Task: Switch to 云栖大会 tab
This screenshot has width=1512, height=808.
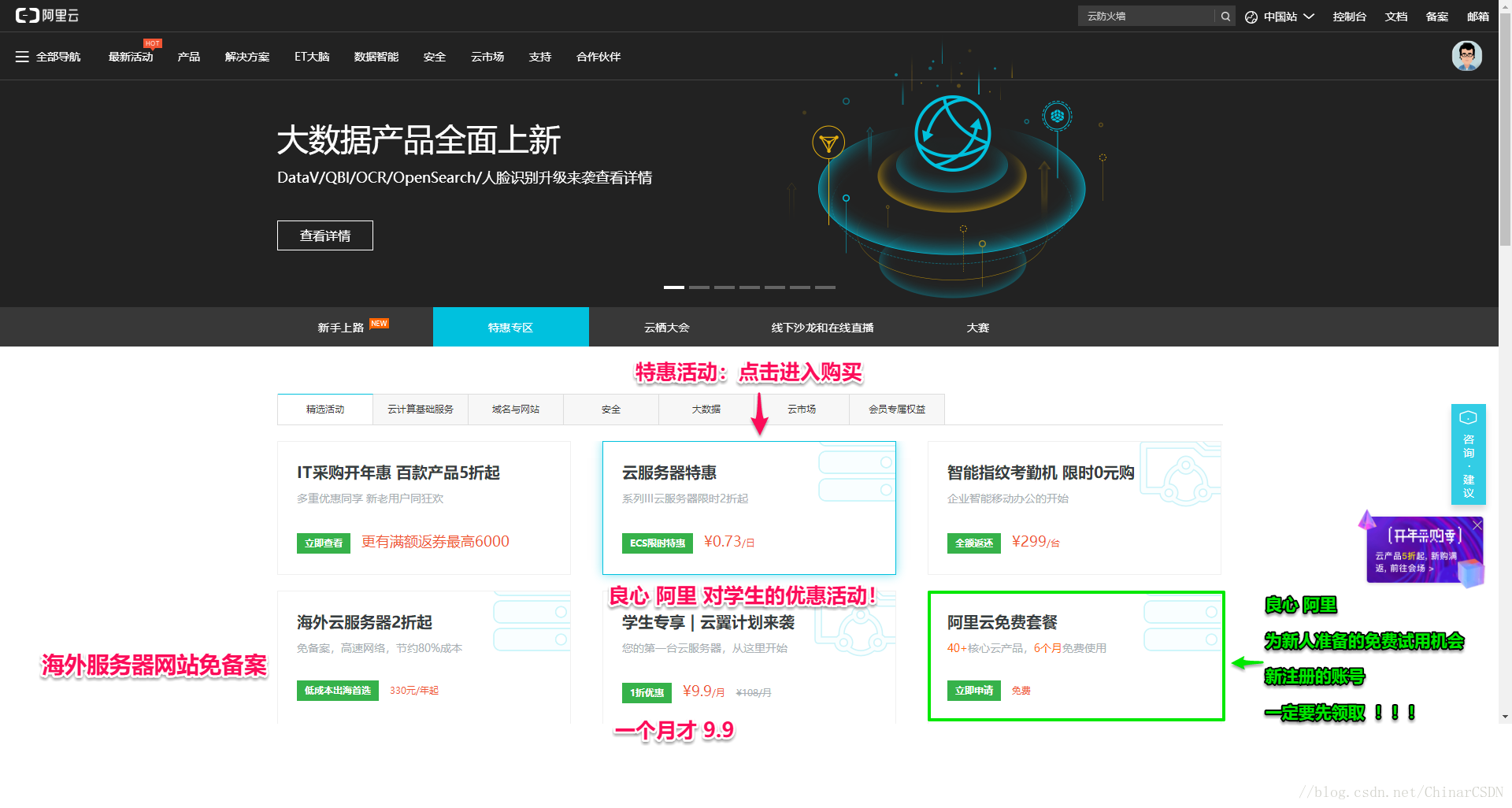Action: tap(667, 327)
